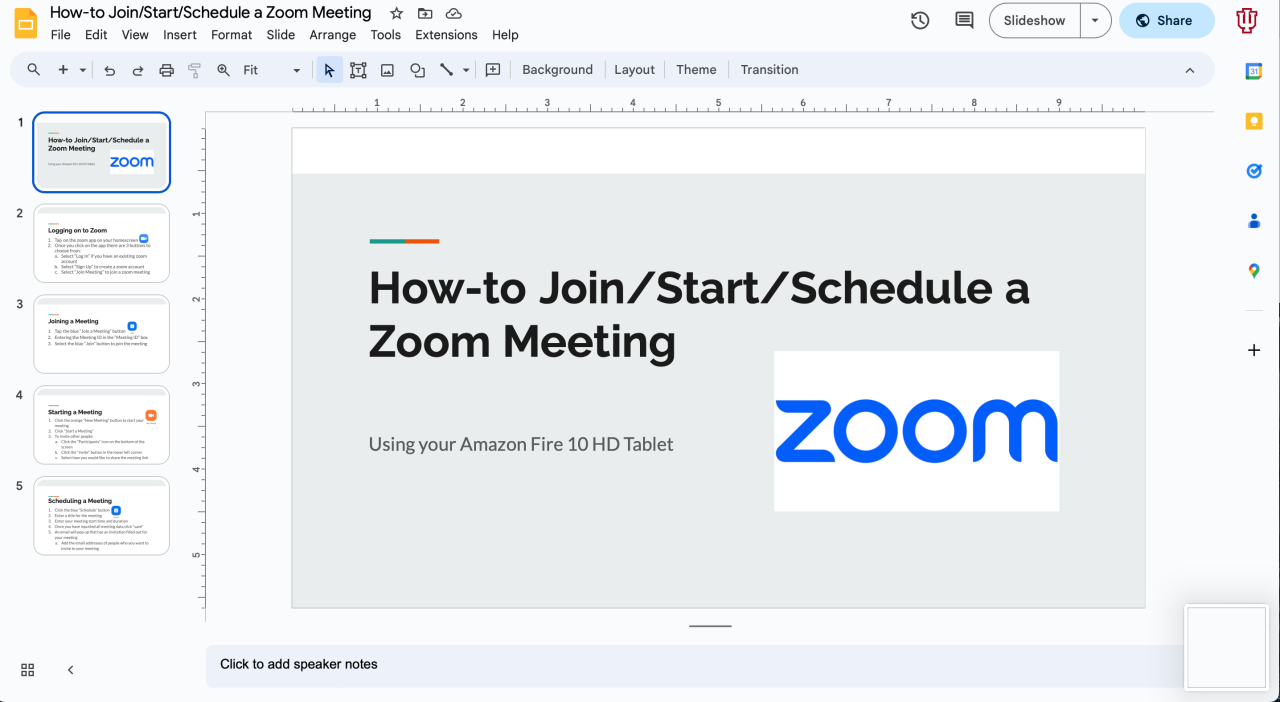1280x702 pixels.
Task: Select the line tool
Action: pyautogui.click(x=447, y=70)
